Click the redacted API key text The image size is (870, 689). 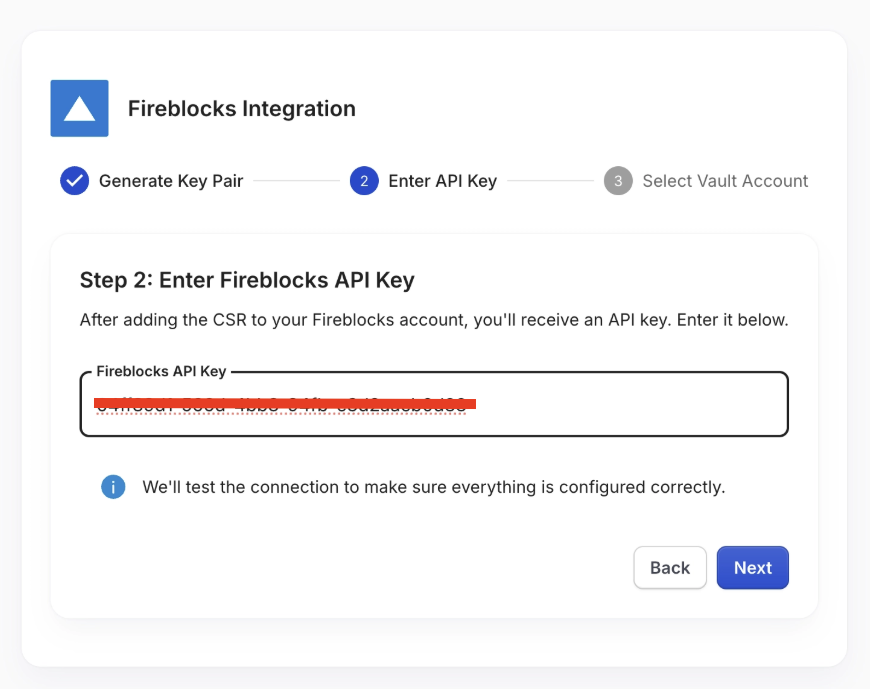pyautogui.click(x=285, y=404)
